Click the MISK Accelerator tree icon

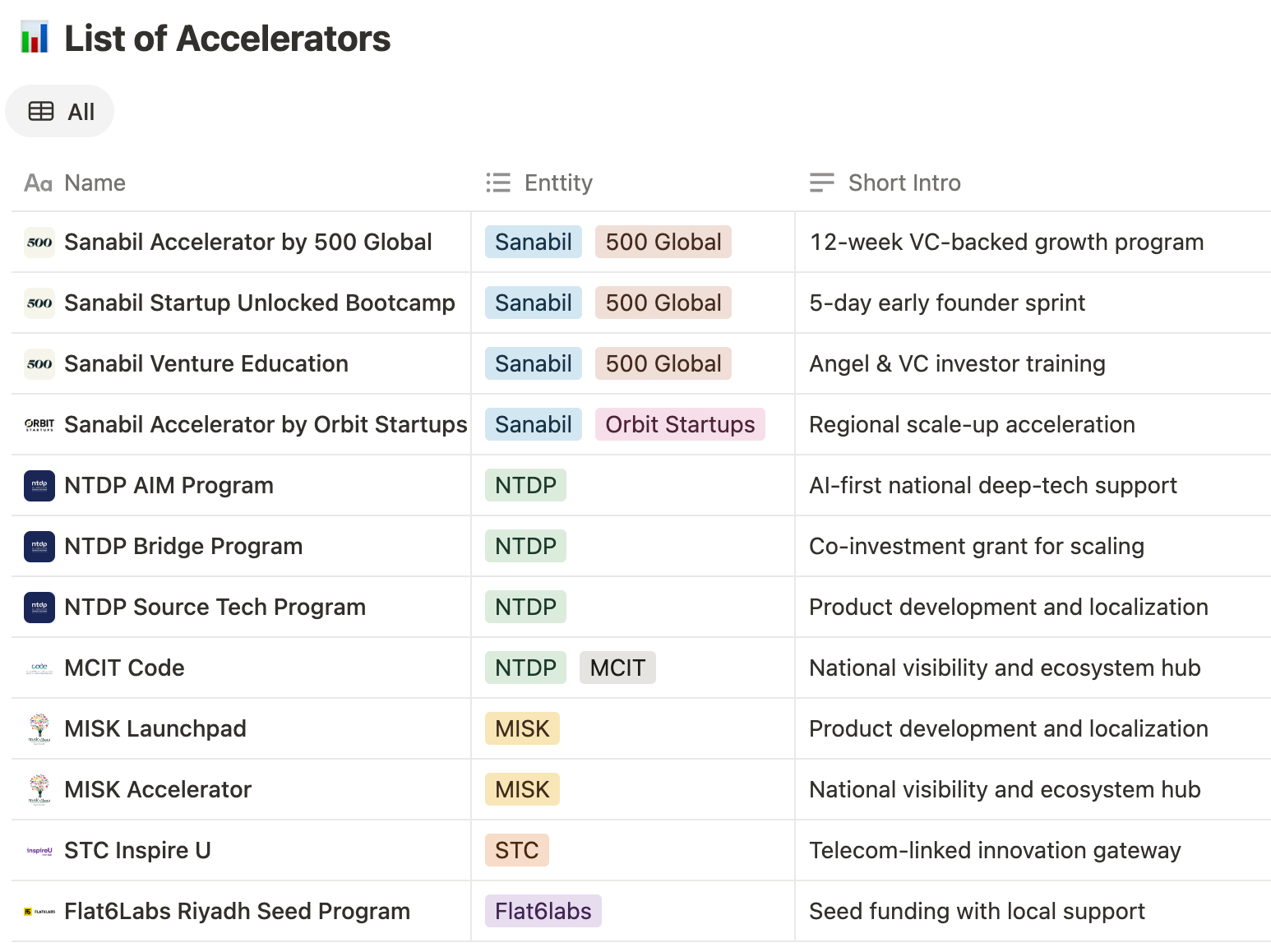[39, 790]
